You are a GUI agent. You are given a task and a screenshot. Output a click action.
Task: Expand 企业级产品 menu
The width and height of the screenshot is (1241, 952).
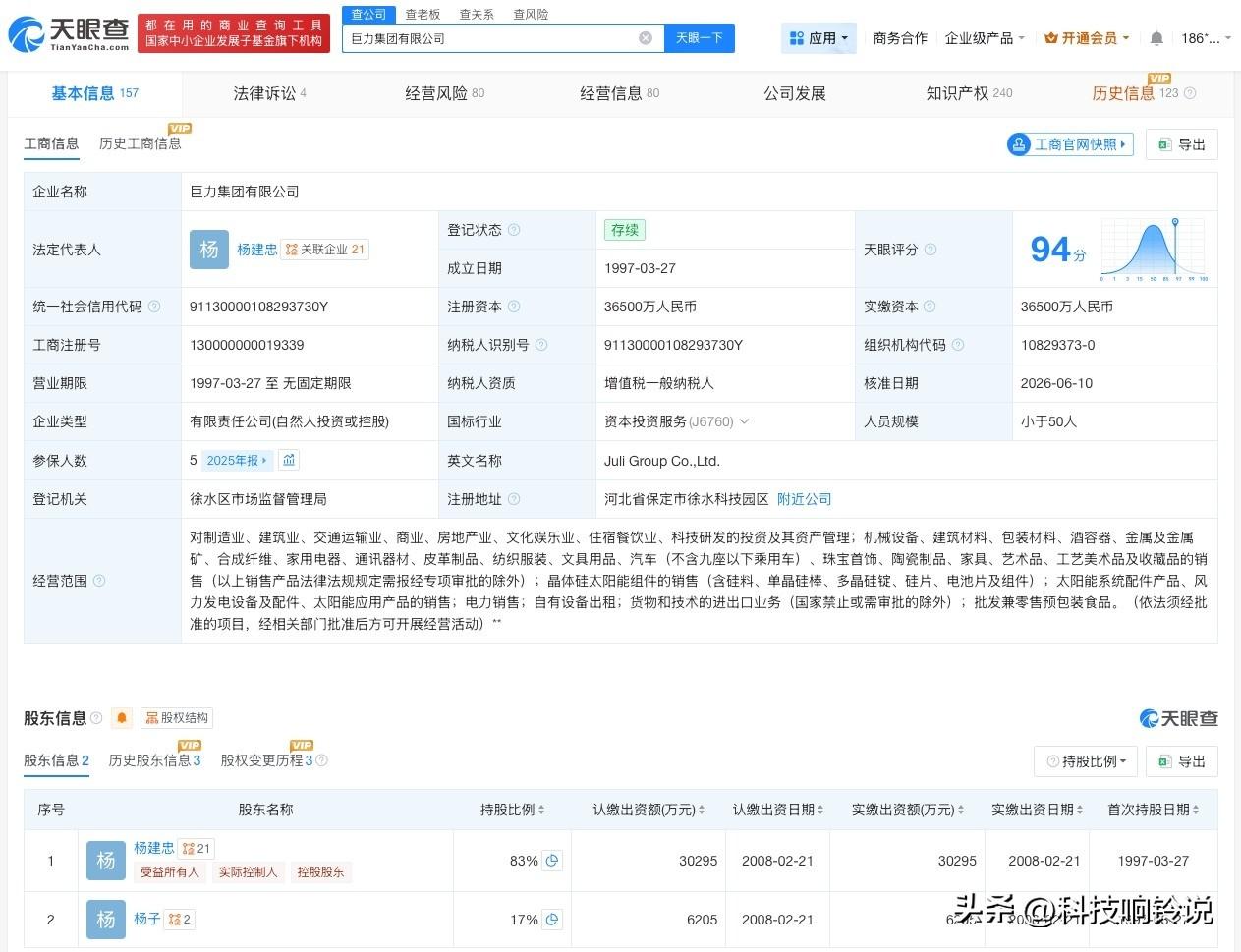[x=985, y=38]
